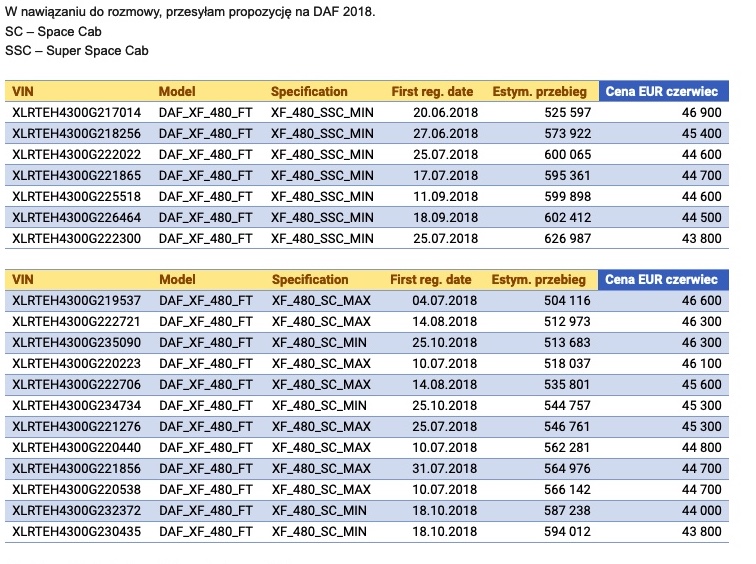The image size is (756, 564).
Task: Select VIN XLRTEH4300G235090
Action: click(77, 343)
